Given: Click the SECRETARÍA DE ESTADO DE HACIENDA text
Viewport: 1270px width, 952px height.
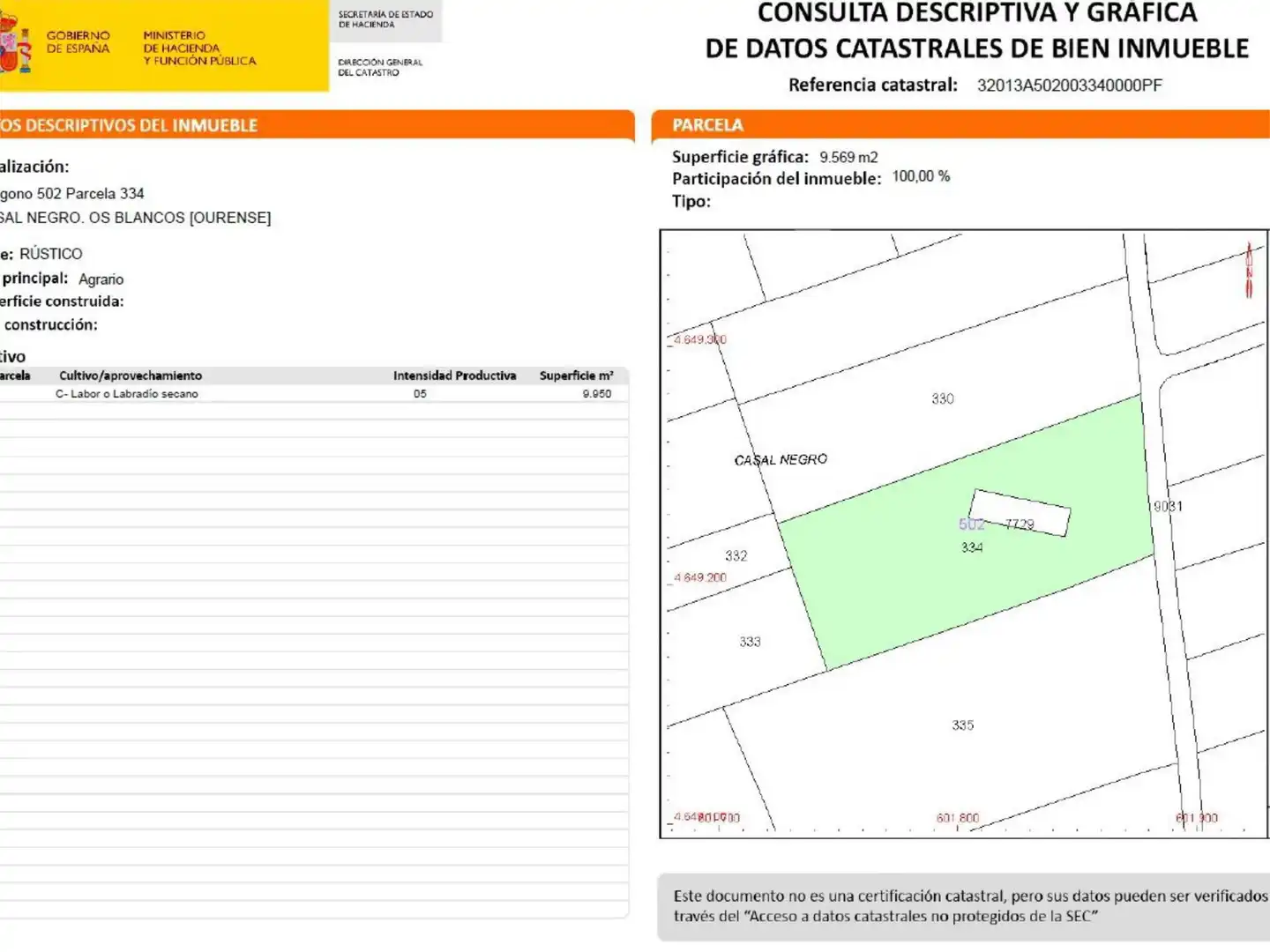Looking at the screenshot, I should 385,19.
